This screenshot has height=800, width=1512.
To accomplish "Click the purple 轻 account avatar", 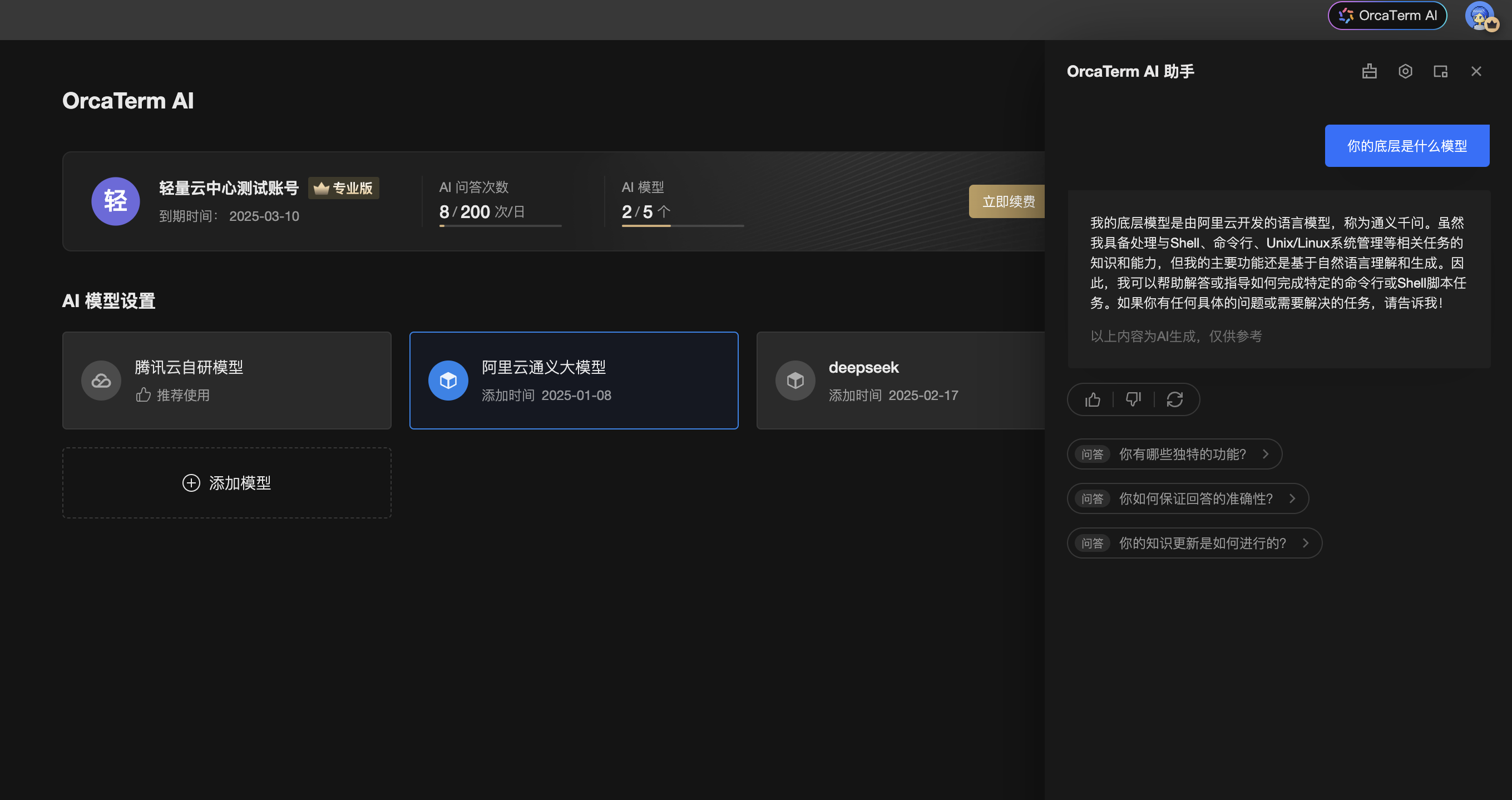I will coord(116,201).
